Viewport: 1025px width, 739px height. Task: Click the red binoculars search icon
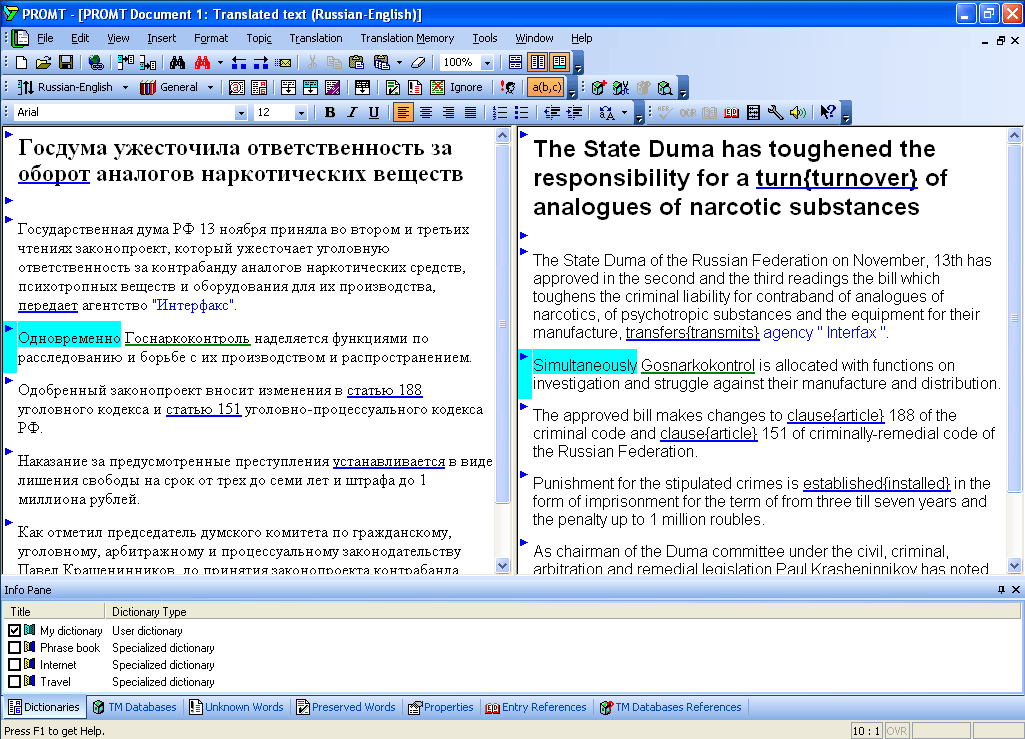coord(202,63)
